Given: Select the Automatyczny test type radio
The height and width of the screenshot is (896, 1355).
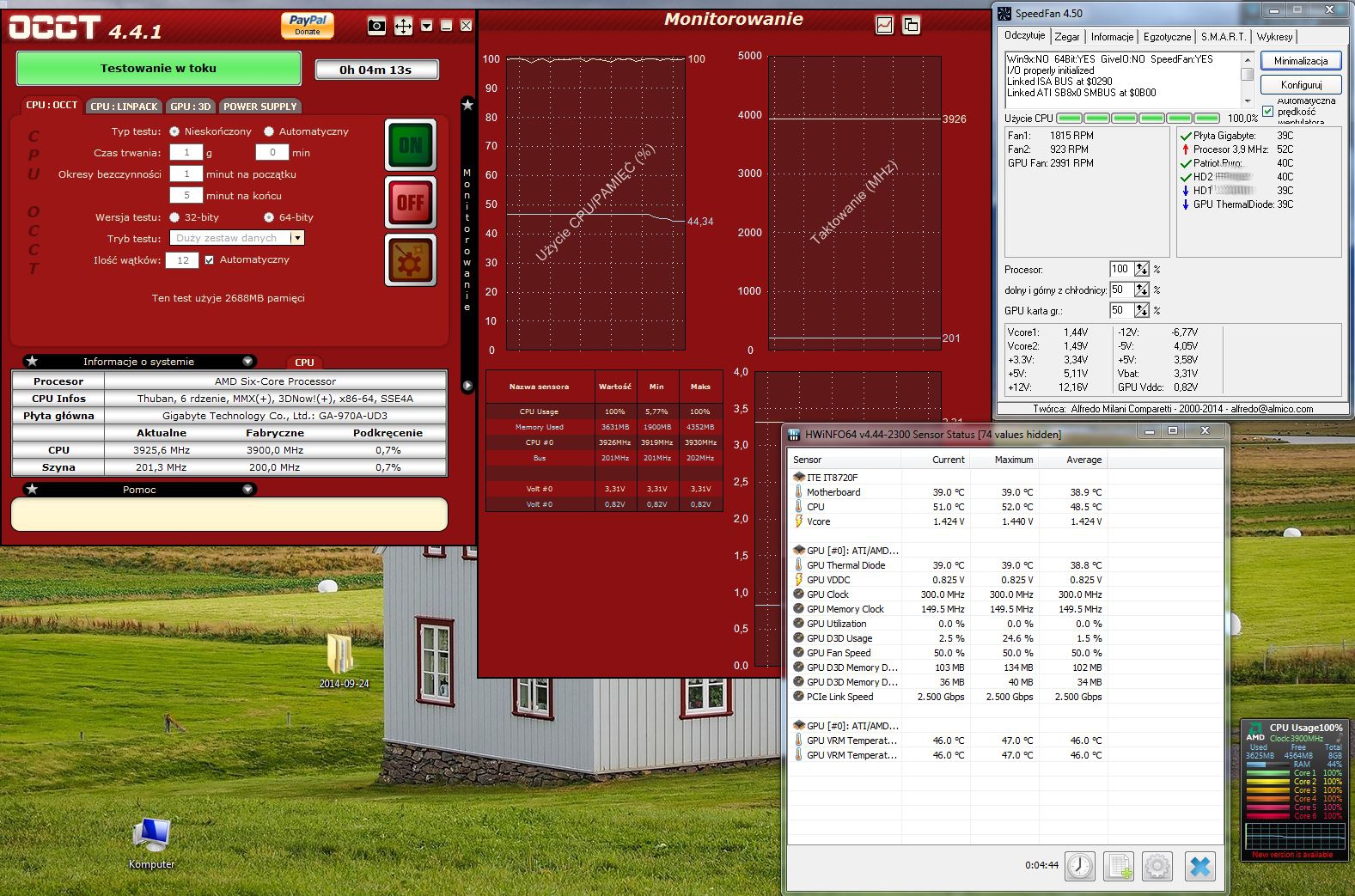Looking at the screenshot, I should click(269, 131).
